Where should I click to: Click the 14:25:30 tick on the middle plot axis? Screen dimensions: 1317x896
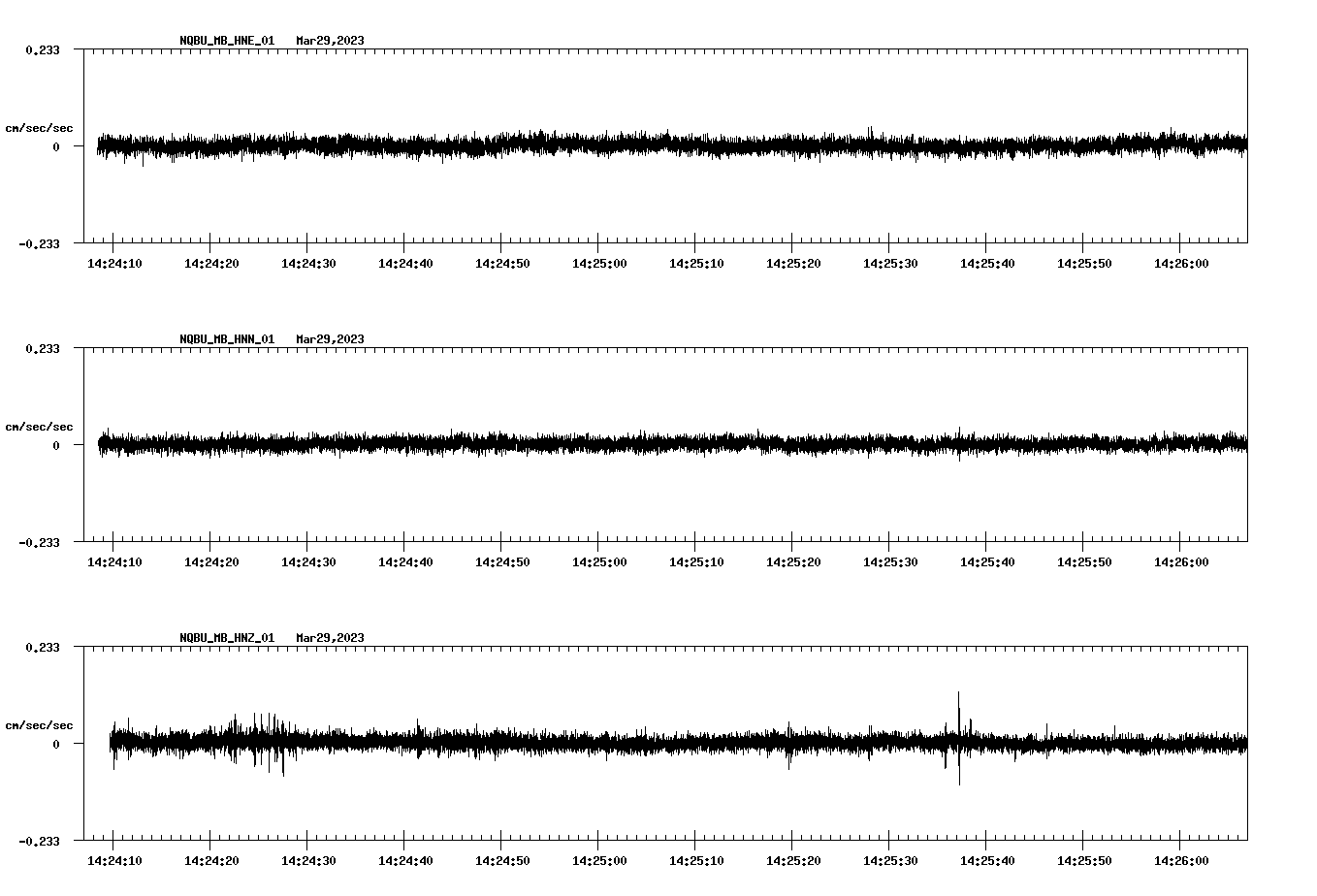[891, 560]
